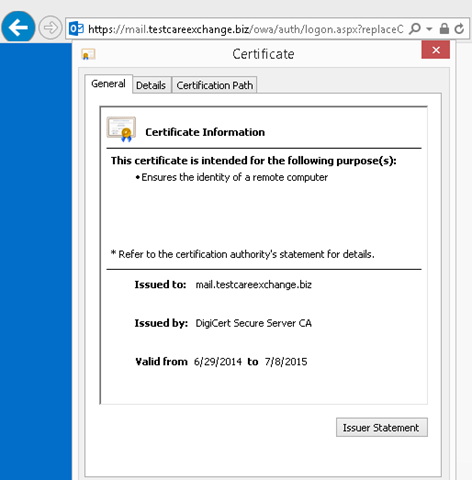Switch to the Details tab
The width and height of the screenshot is (472, 480).
(x=151, y=85)
